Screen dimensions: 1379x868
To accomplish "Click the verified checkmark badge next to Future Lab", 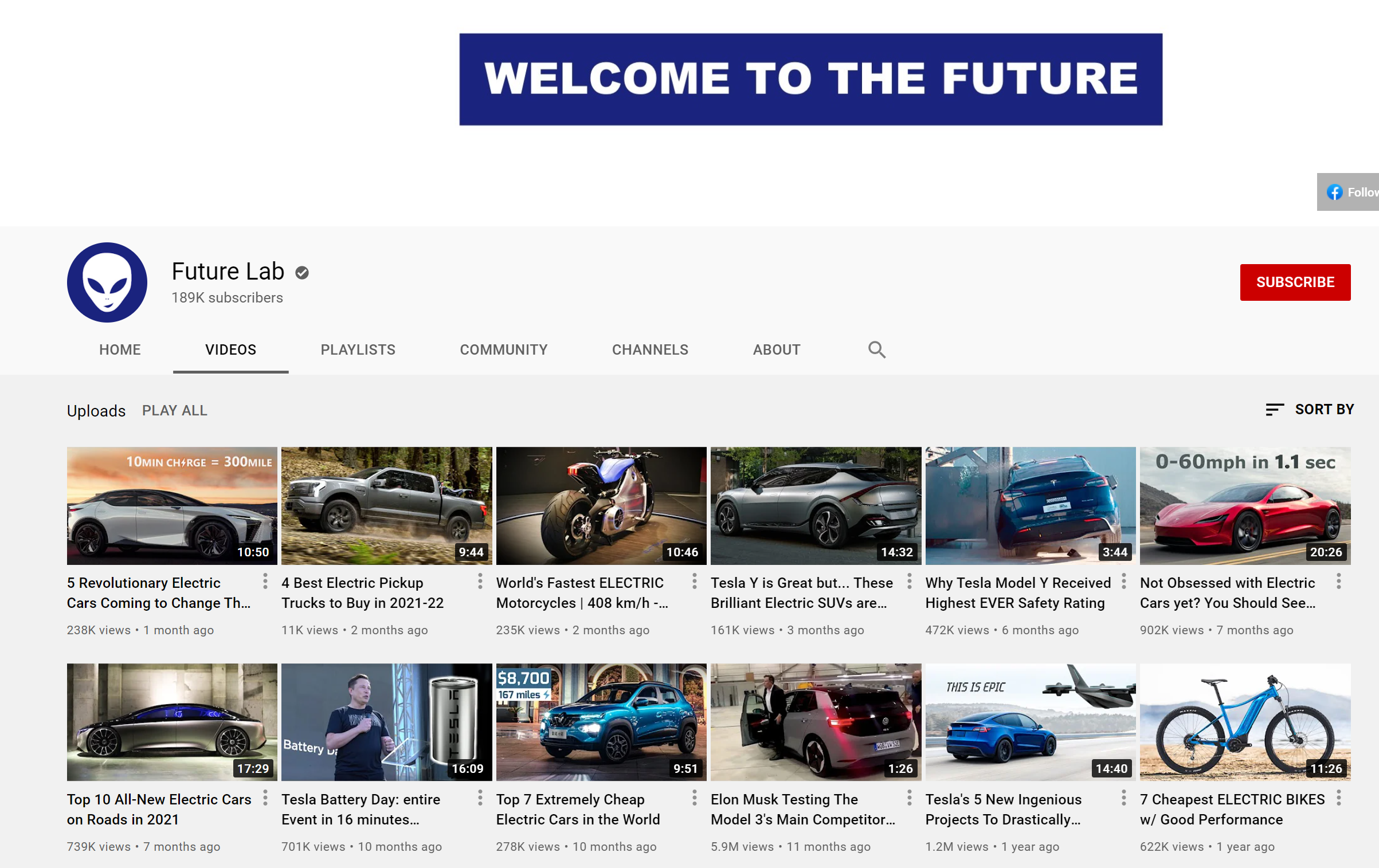I will (302, 273).
